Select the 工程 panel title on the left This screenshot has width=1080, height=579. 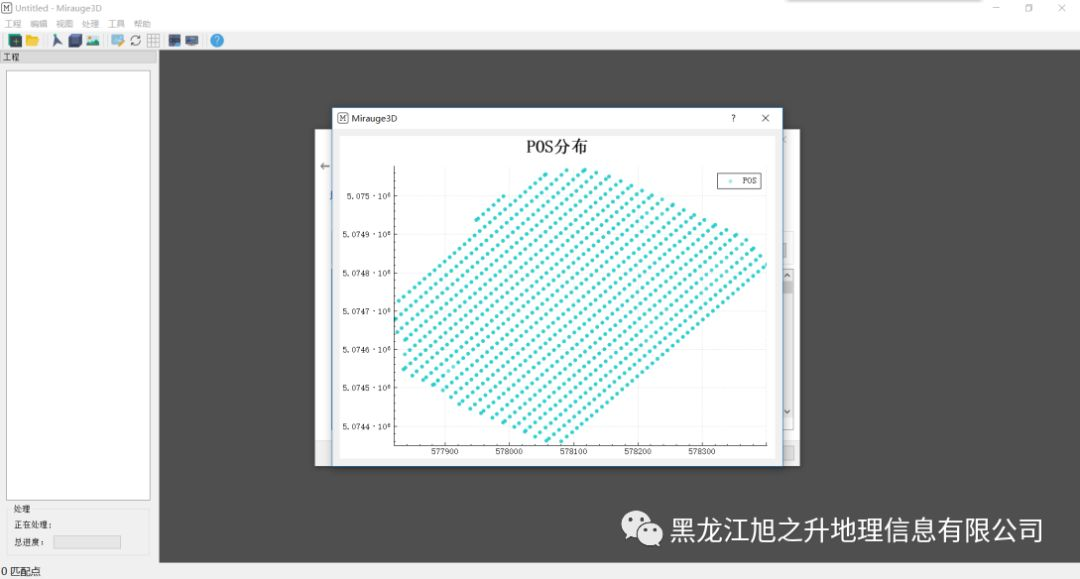12,57
